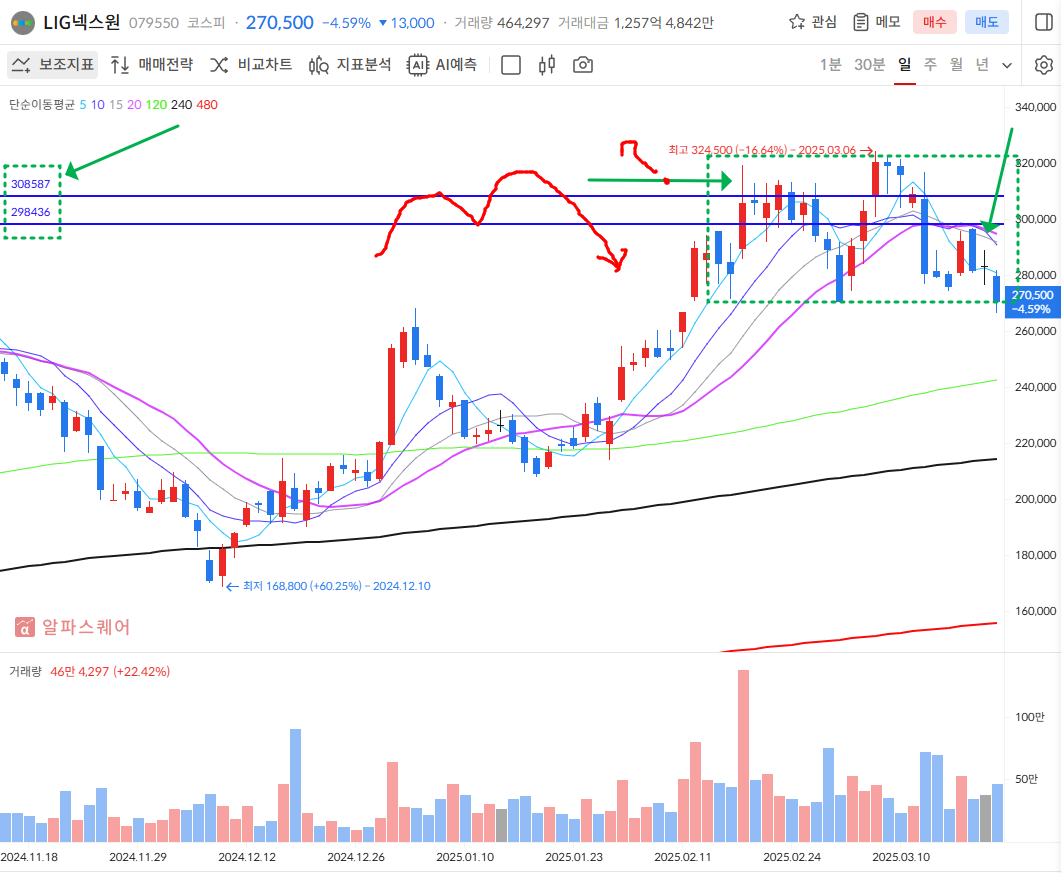Click the cyan 5 moving-average period
The height and width of the screenshot is (873, 1061).
pos(83,105)
